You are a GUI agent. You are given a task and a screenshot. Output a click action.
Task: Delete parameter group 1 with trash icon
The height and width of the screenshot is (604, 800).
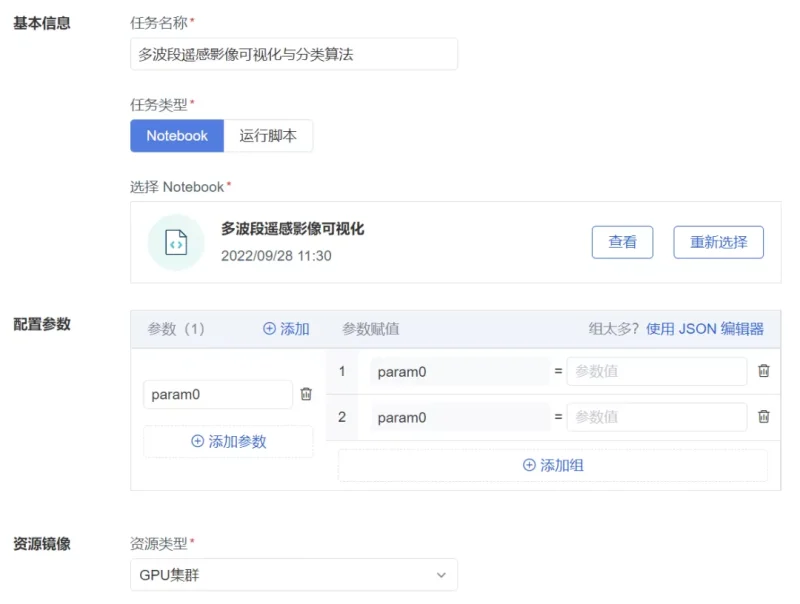(764, 371)
